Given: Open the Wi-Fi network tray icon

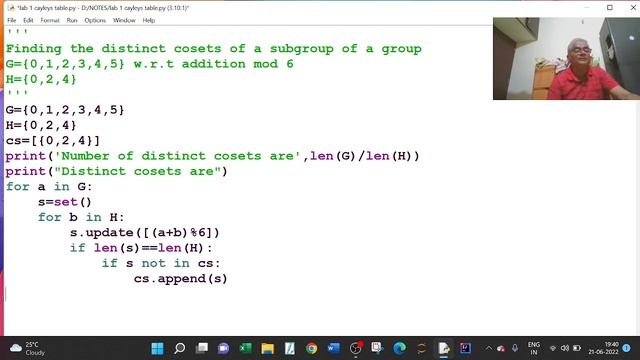Looking at the screenshot, I should [x=553, y=348].
